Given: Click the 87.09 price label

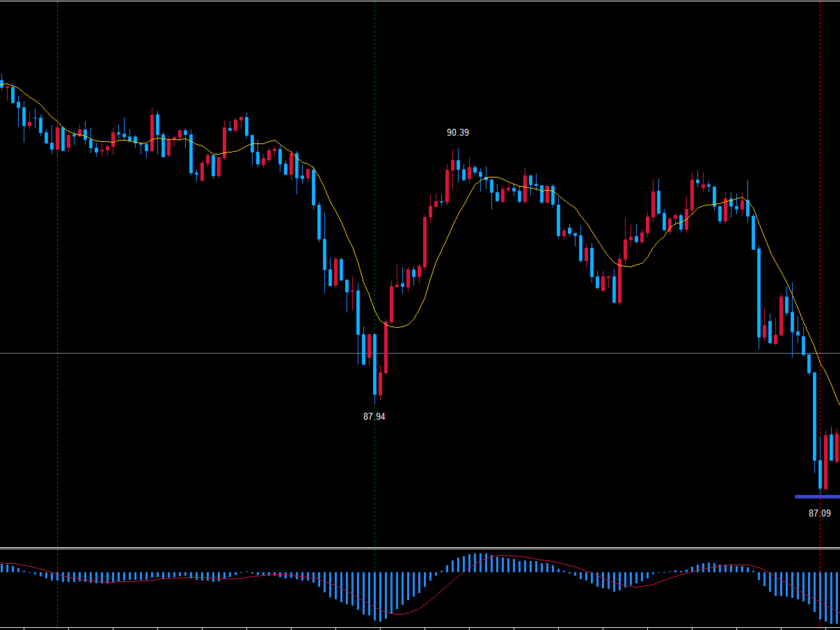Looking at the screenshot, I should pos(819,513).
